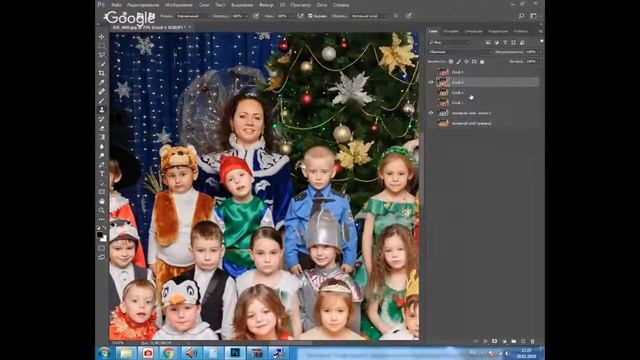This screenshot has height=360, width=640.
Task: Open Google Chrome from the taskbar
Action: 169,353
